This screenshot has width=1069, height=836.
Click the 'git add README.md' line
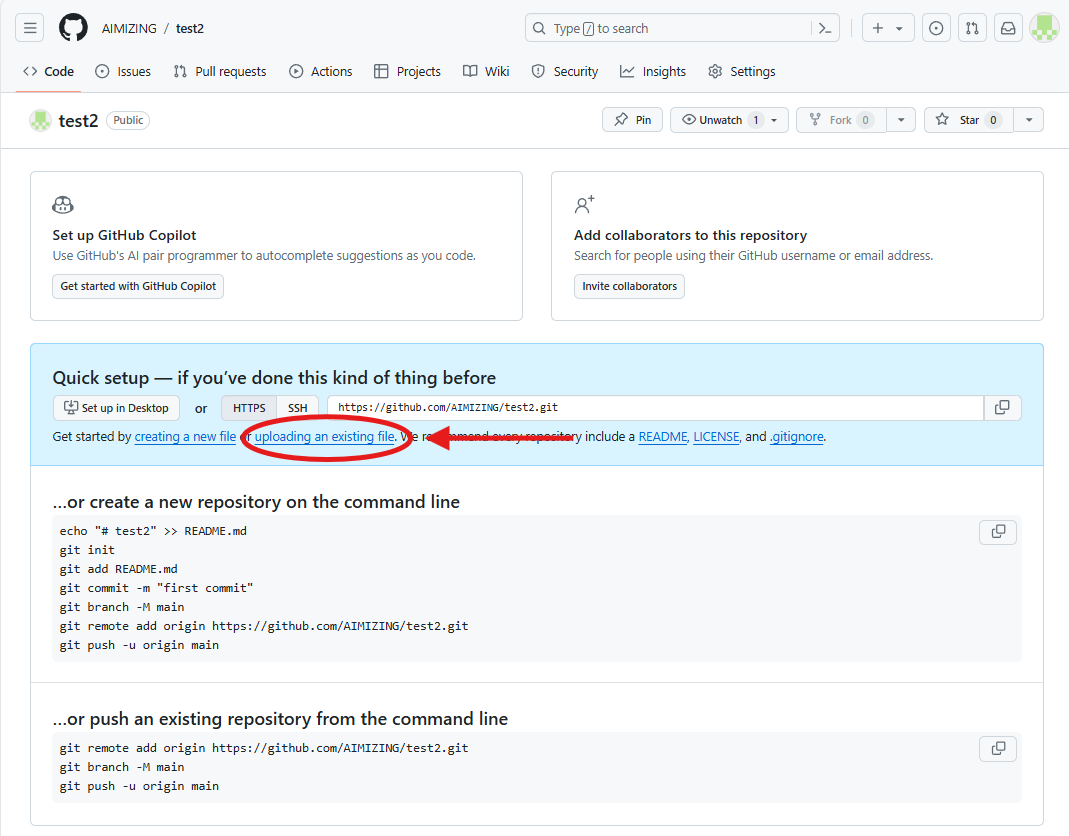click(119, 569)
